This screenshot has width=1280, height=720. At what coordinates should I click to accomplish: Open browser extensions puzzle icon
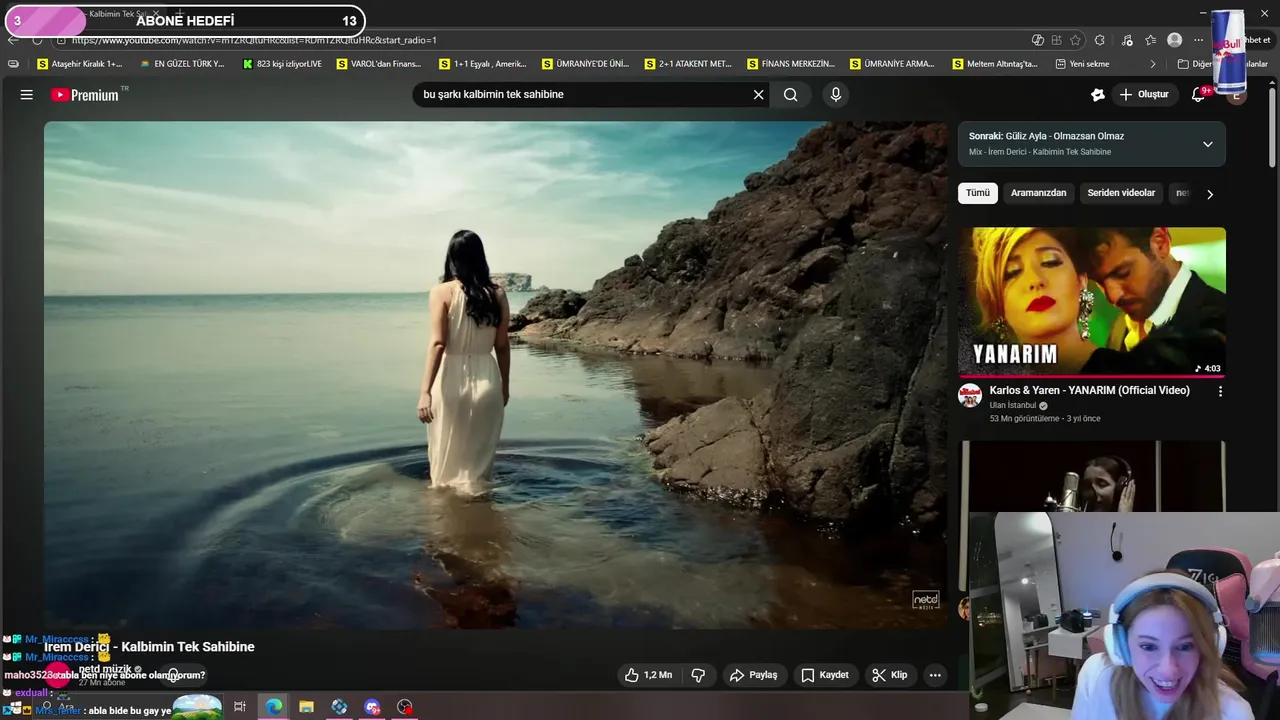click(1100, 40)
